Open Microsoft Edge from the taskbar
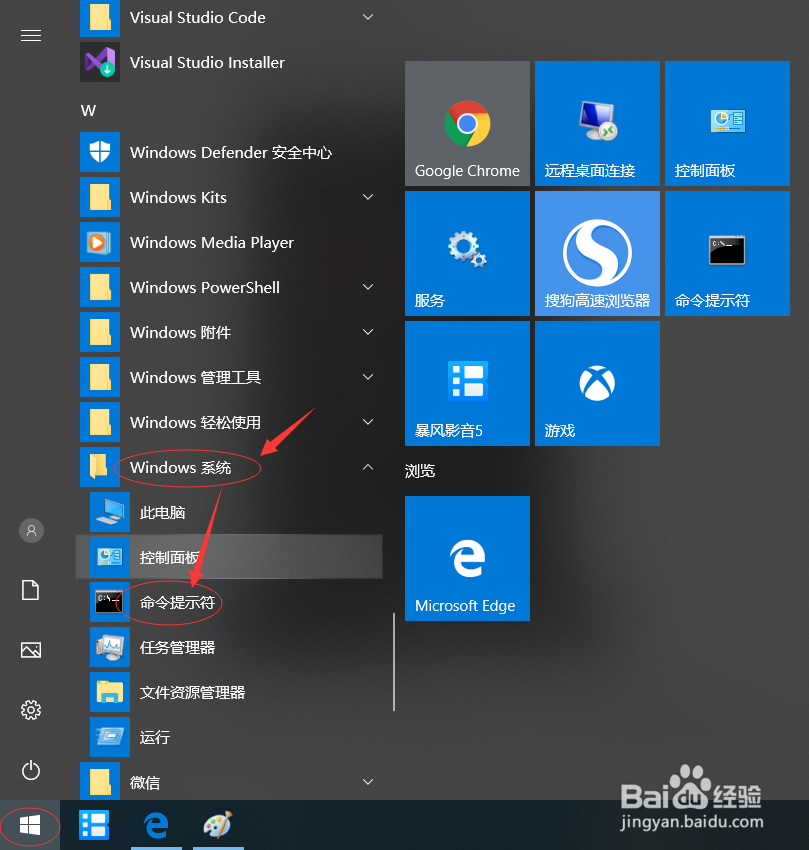Image resolution: width=809 pixels, height=850 pixels. (x=156, y=826)
